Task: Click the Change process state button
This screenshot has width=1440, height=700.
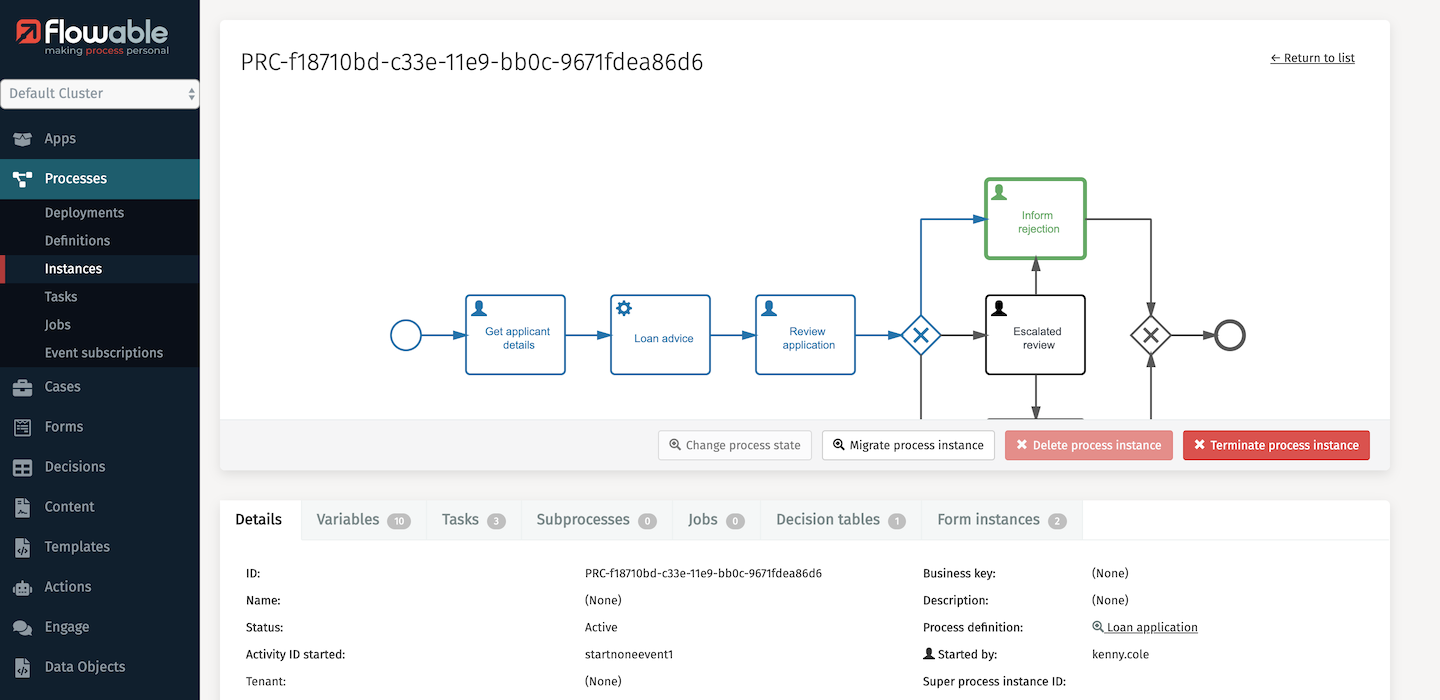Action: click(734, 445)
